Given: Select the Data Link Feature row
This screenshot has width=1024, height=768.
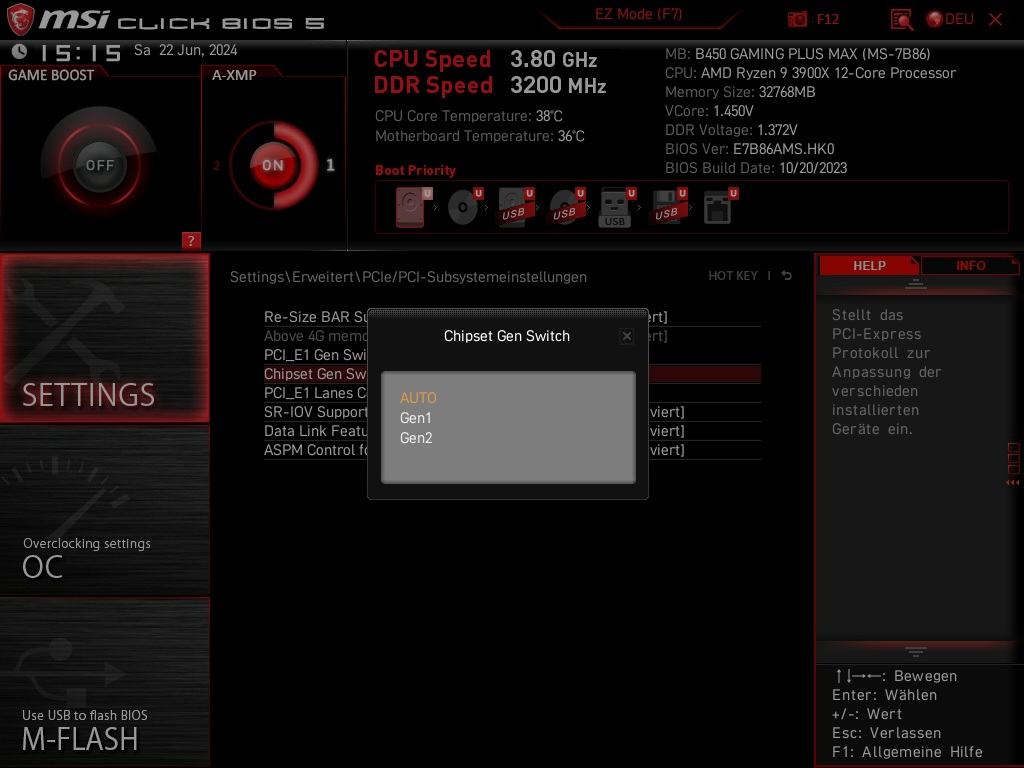Looking at the screenshot, I should pos(512,431).
